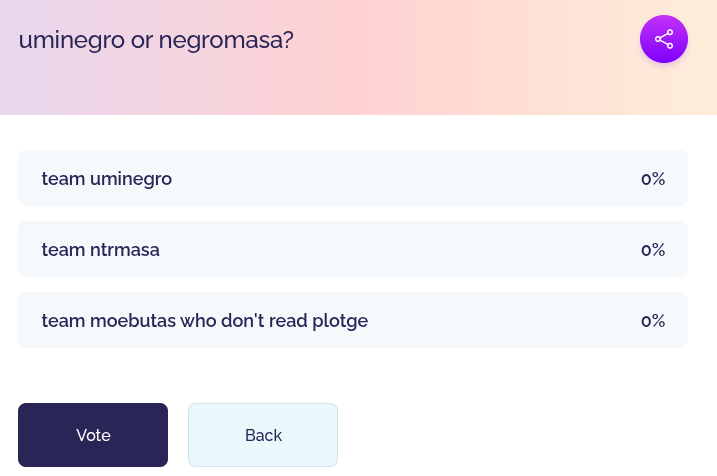Choose the "team ntrmasa" answer row

pos(352,250)
